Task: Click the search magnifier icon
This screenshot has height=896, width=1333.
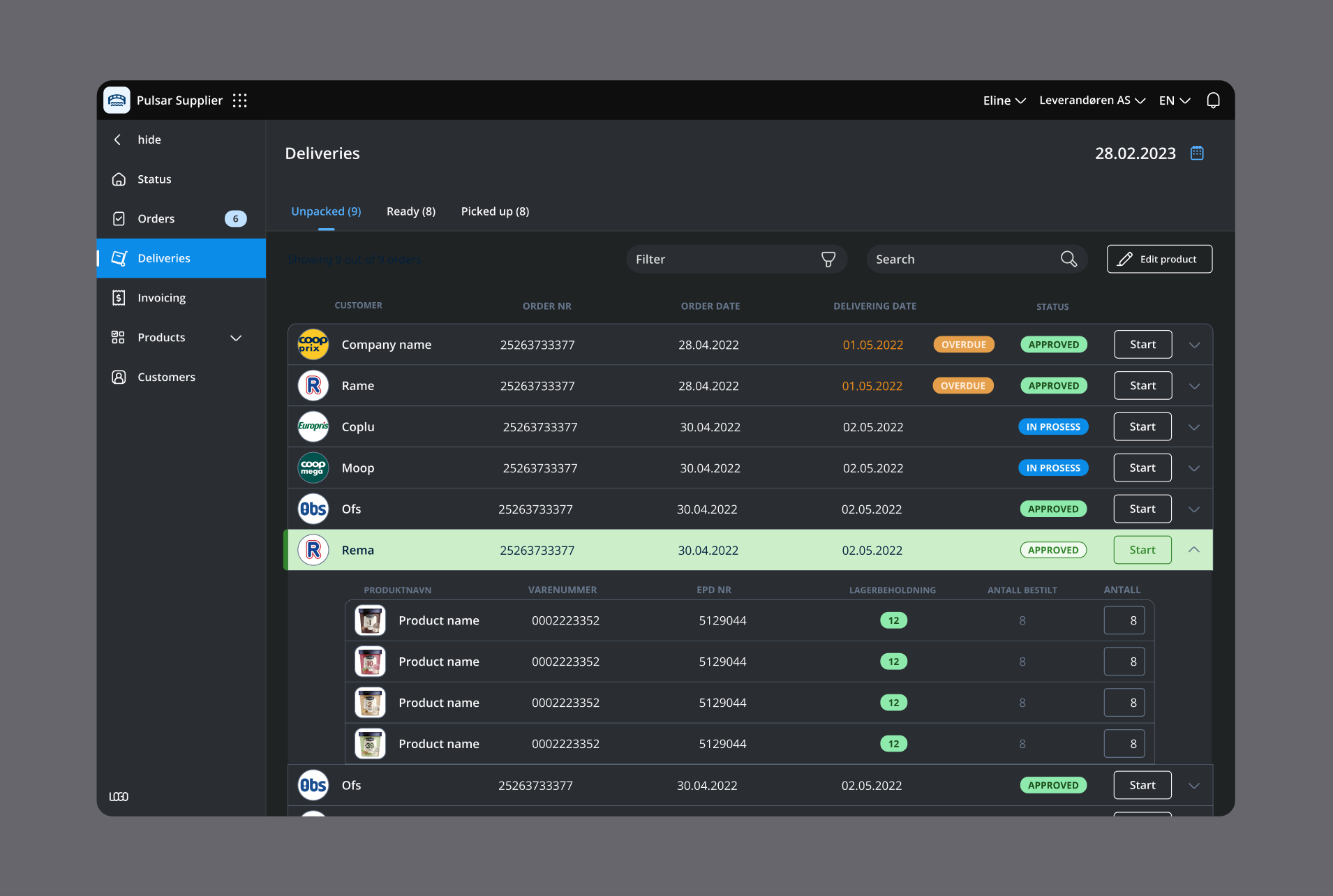Action: coord(1068,259)
